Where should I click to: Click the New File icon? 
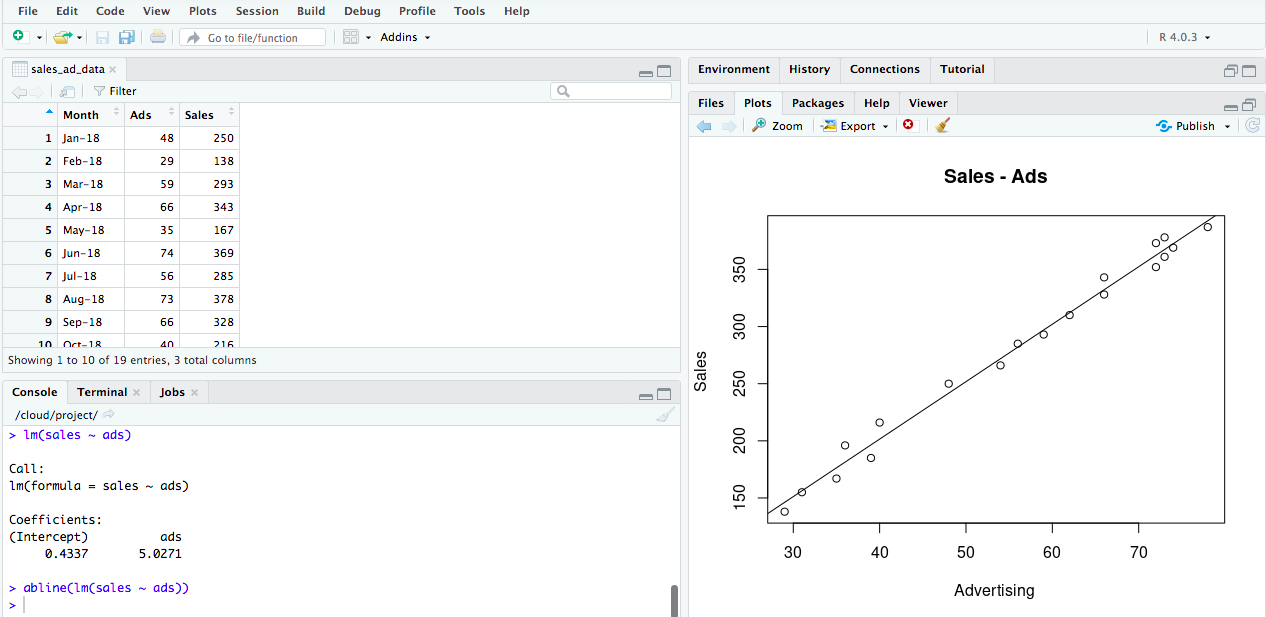pos(18,37)
